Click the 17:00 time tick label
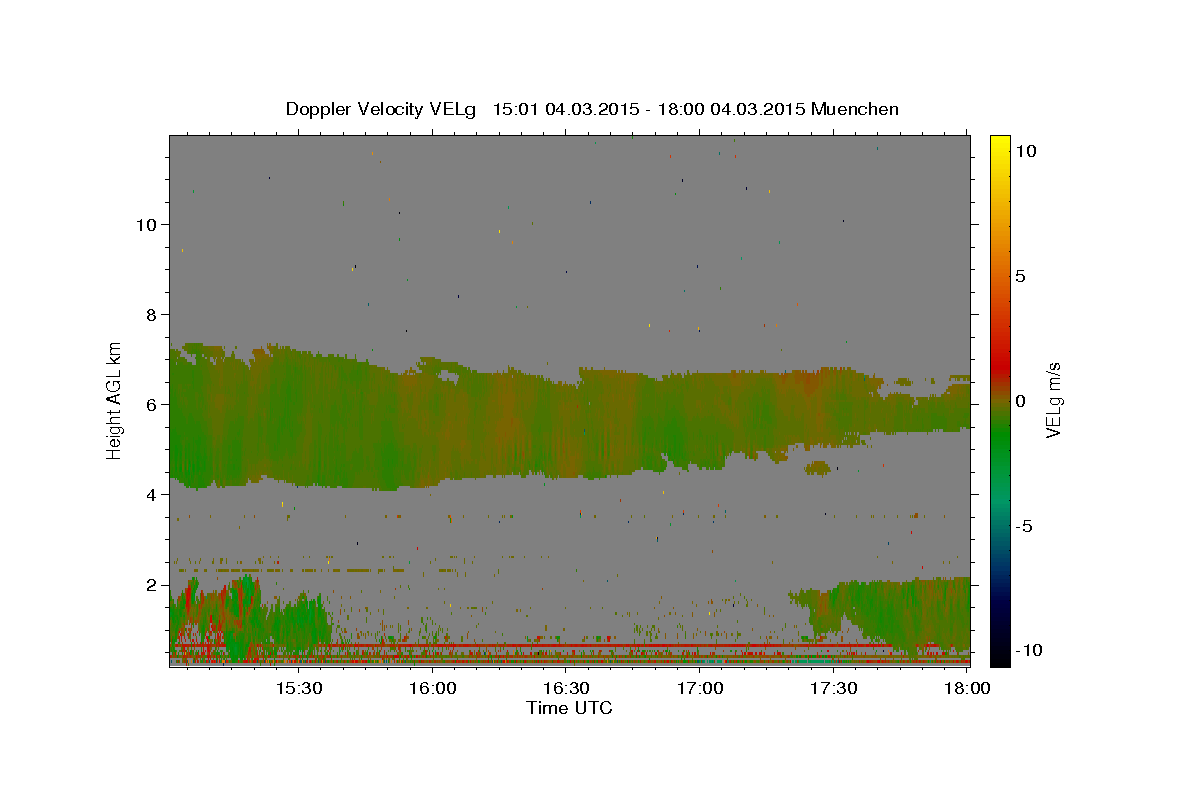This screenshot has width=1200, height=800. [700, 689]
